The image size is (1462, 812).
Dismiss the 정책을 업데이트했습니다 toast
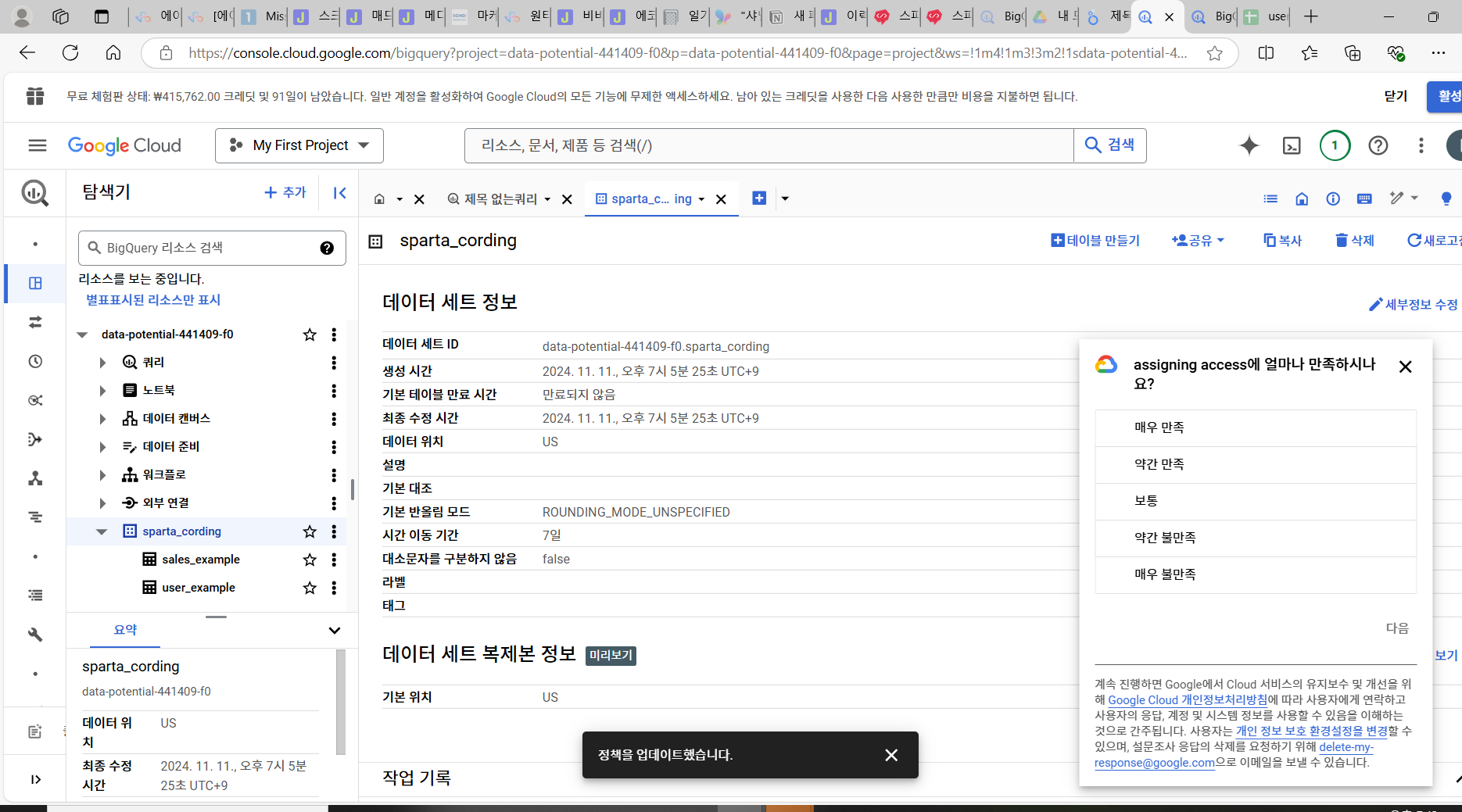pyautogui.click(x=891, y=755)
